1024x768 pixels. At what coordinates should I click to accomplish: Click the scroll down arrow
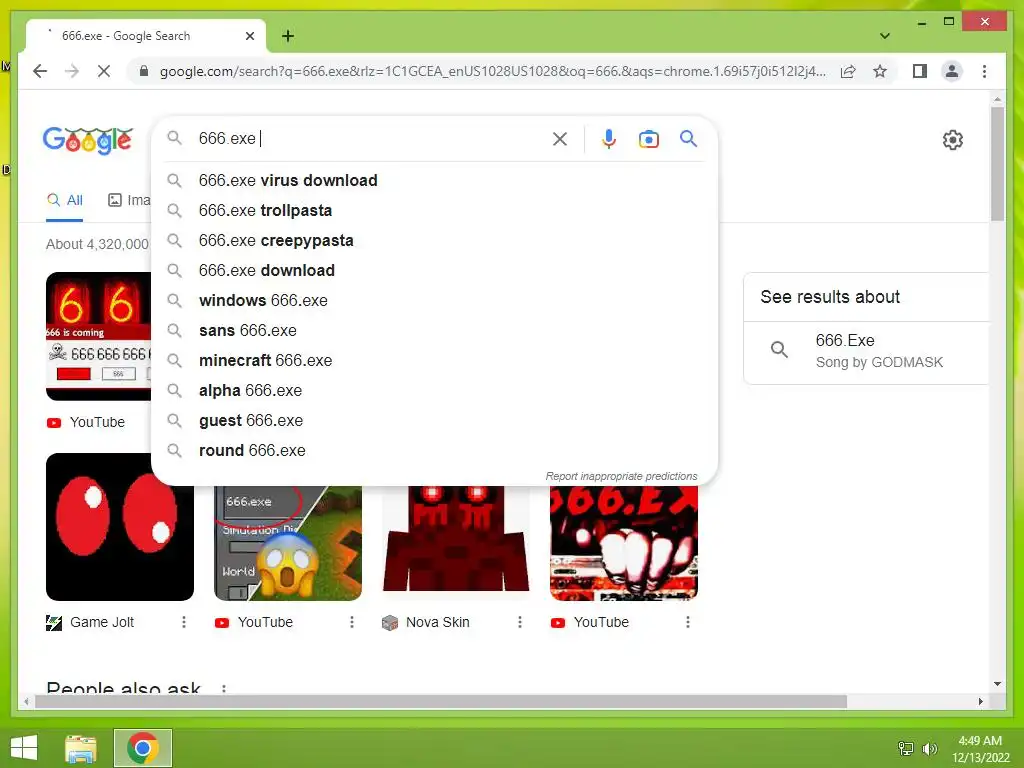(997, 684)
